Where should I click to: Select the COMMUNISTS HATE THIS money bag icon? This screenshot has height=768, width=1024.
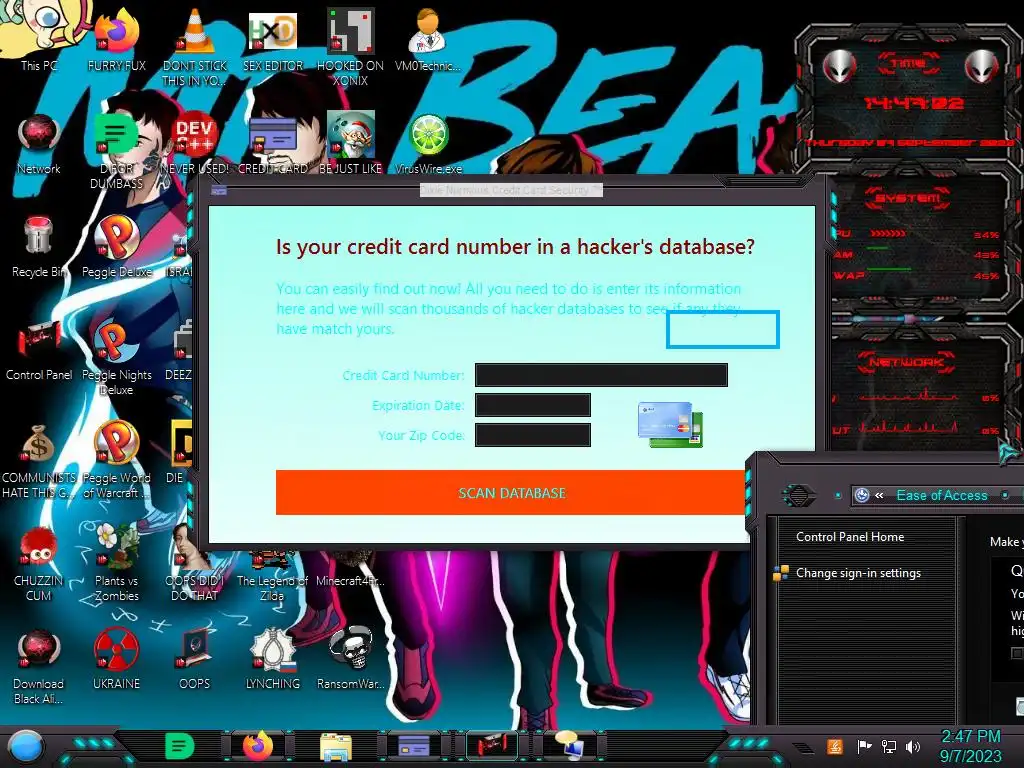[x=39, y=461]
